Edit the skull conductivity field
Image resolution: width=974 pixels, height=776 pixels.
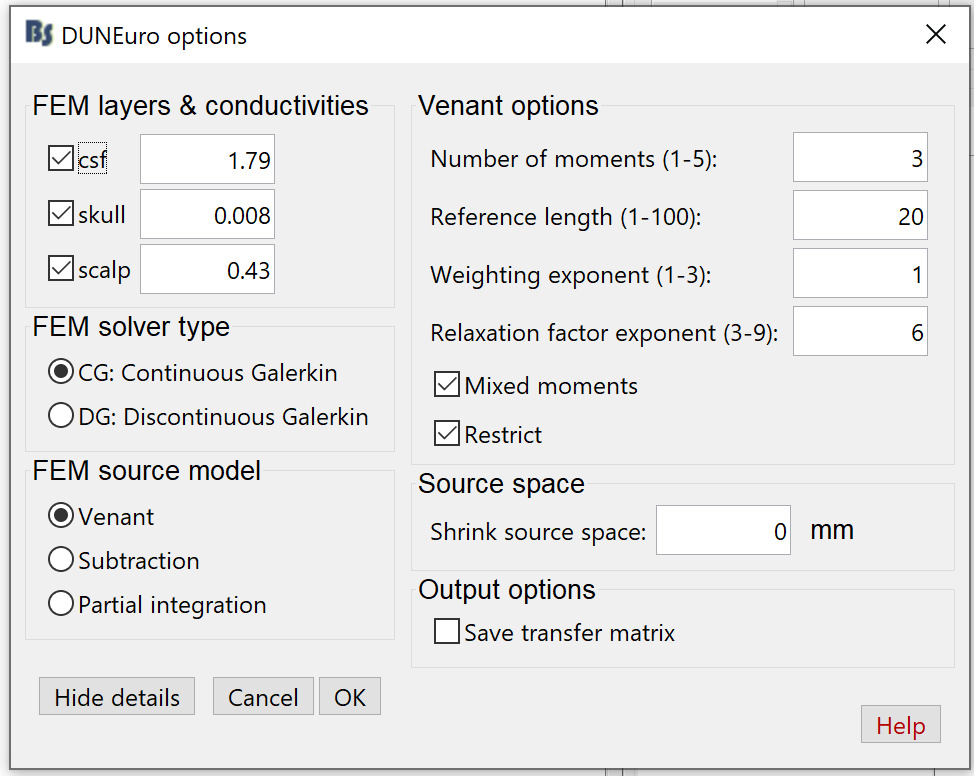[x=207, y=215]
